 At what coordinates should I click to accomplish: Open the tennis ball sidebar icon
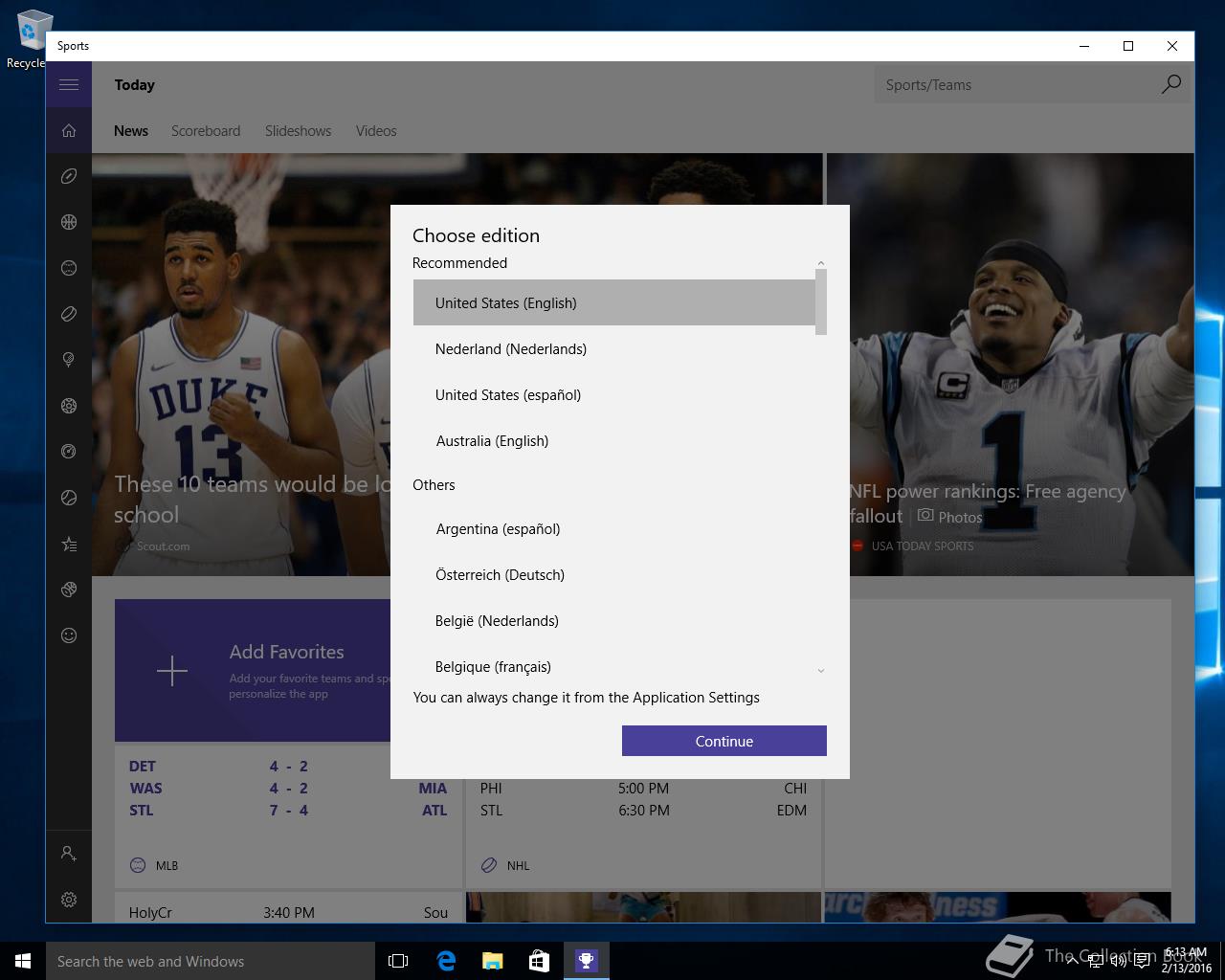click(69, 498)
